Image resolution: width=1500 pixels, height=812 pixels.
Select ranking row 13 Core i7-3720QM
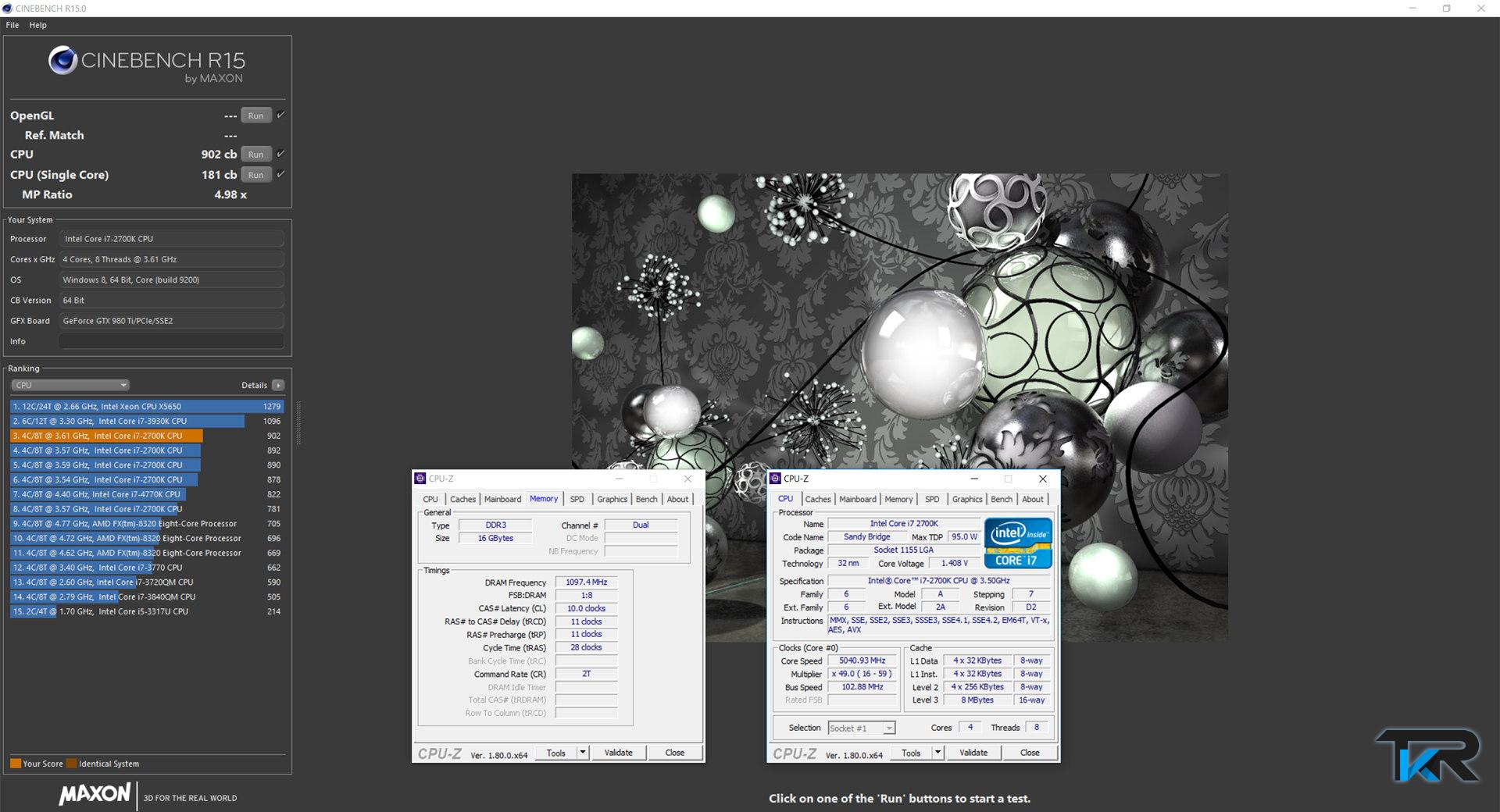click(147, 582)
